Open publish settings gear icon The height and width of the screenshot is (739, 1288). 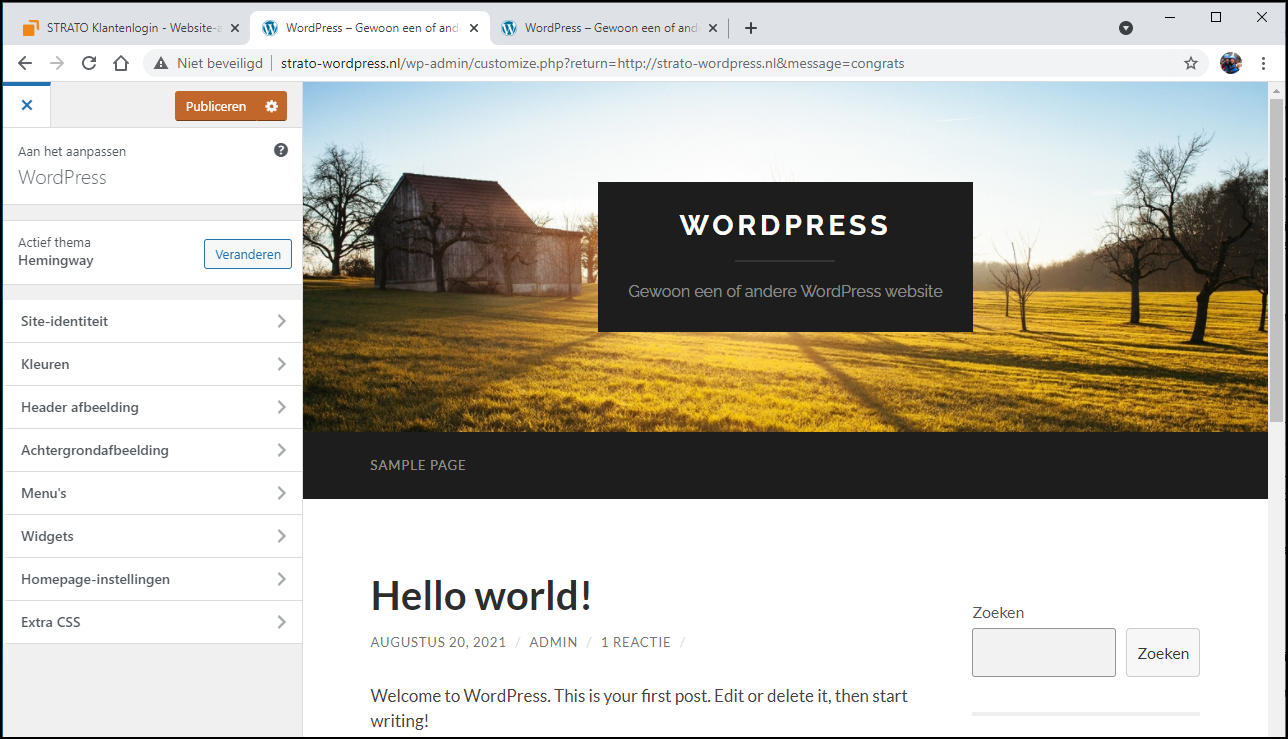272,106
